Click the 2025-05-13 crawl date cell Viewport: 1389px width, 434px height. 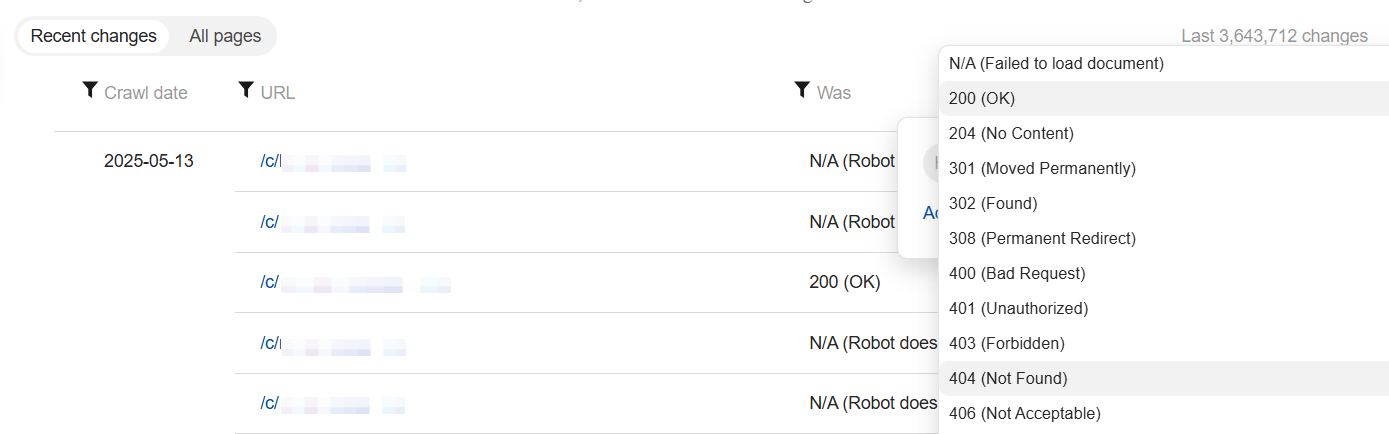(149, 161)
